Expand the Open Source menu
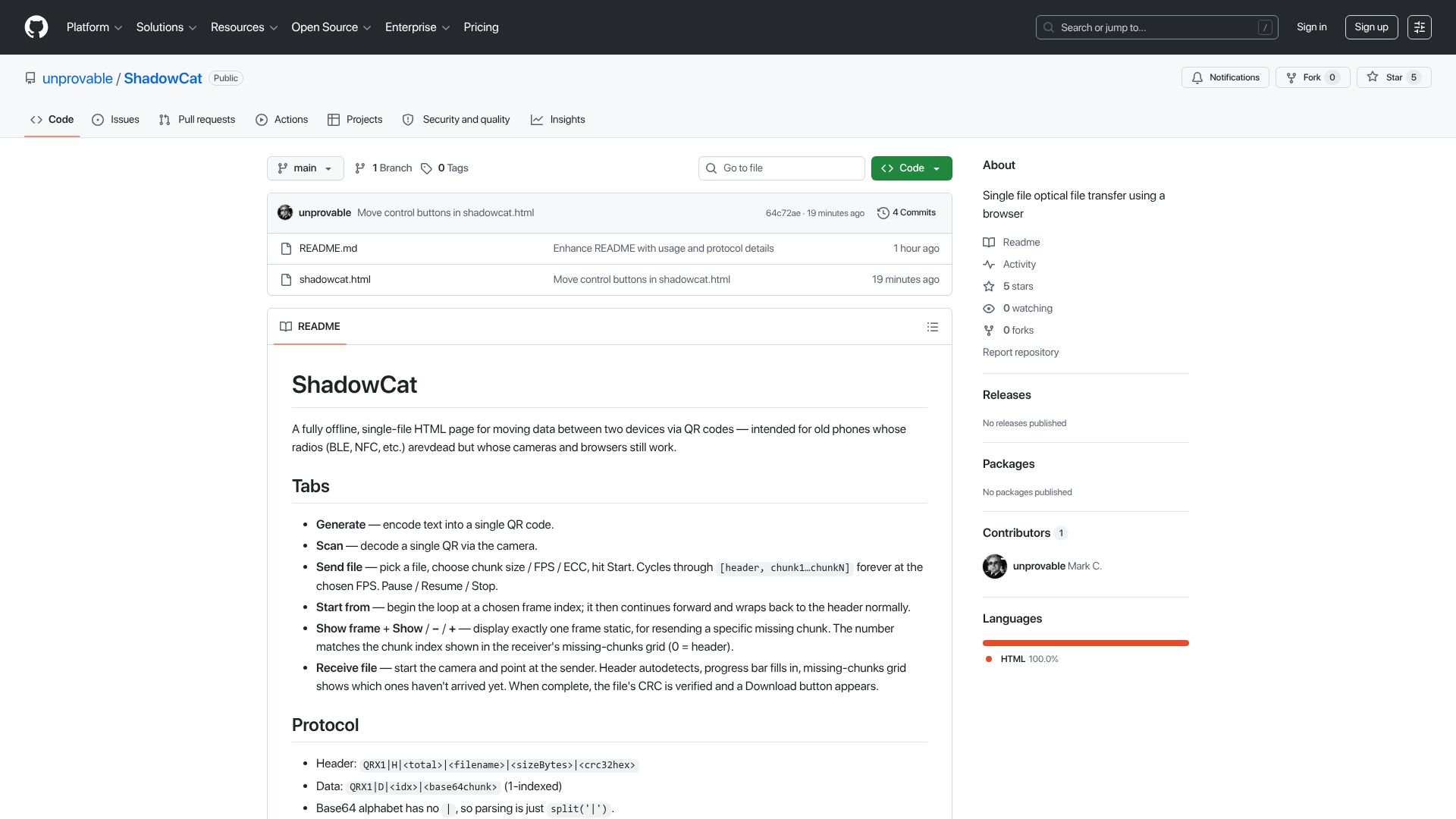 click(x=331, y=27)
